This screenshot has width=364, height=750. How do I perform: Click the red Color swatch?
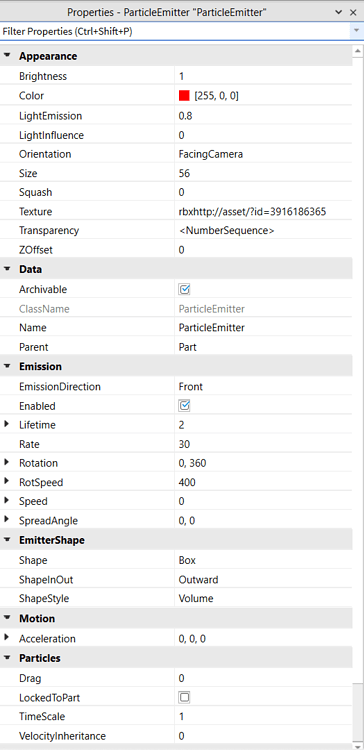coord(184,96)
